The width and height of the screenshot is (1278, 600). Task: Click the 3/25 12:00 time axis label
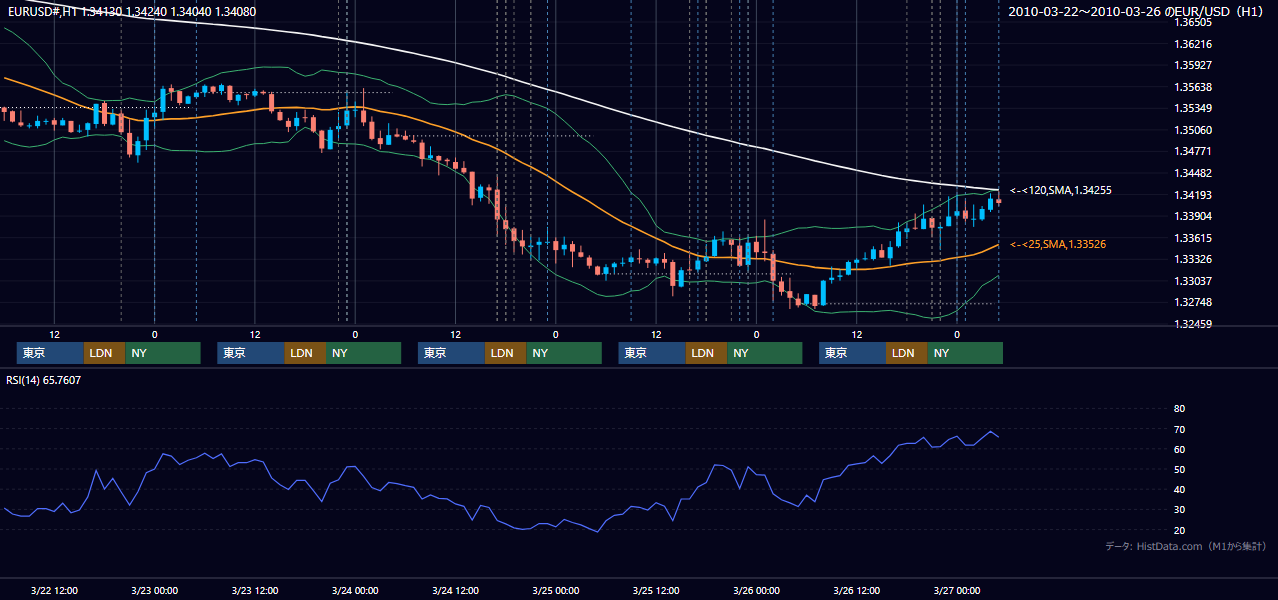tap(656, 591)
